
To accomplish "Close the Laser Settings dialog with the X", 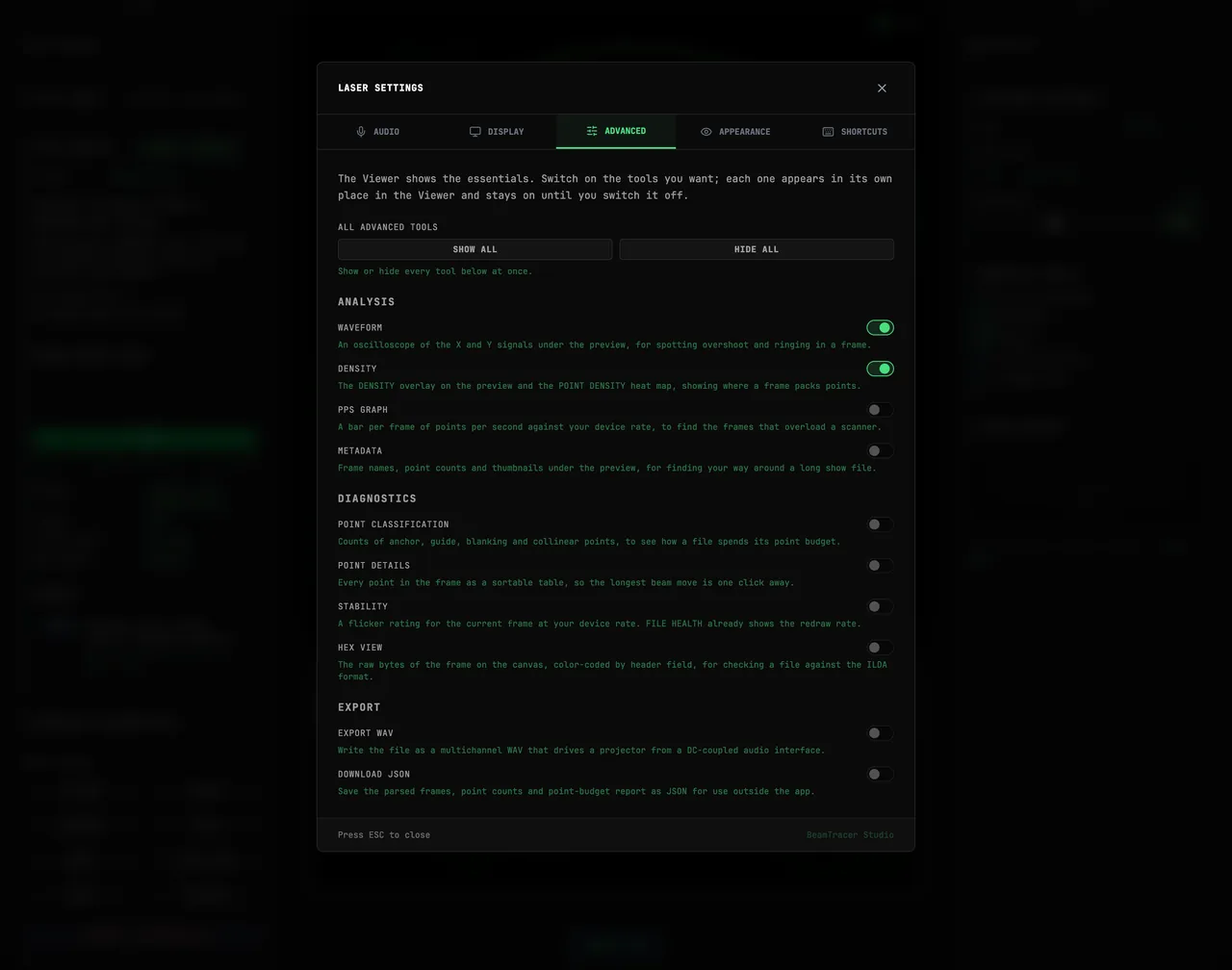I will (x=882, y=88).
